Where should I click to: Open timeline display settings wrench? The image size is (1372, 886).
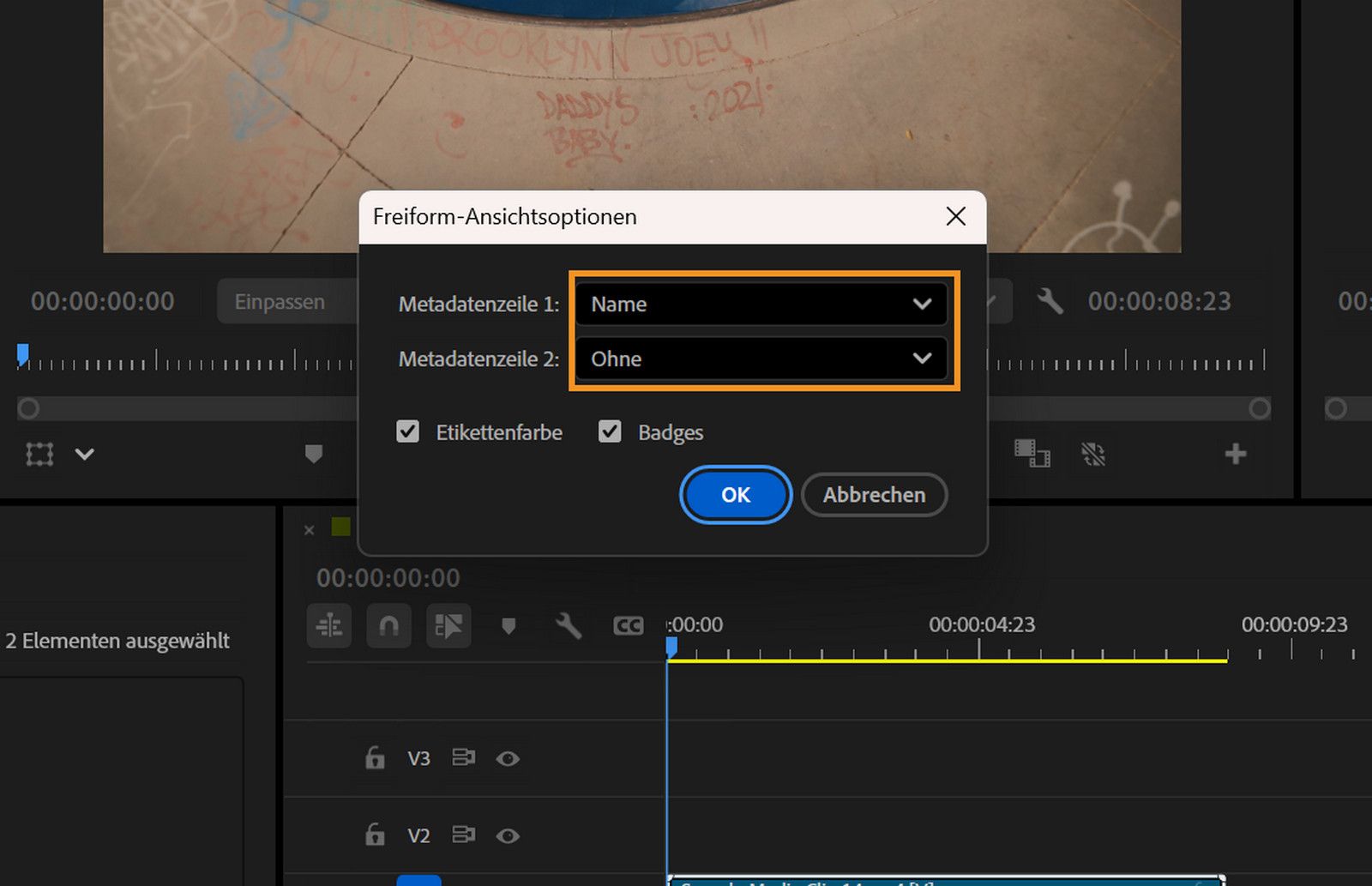568,626
